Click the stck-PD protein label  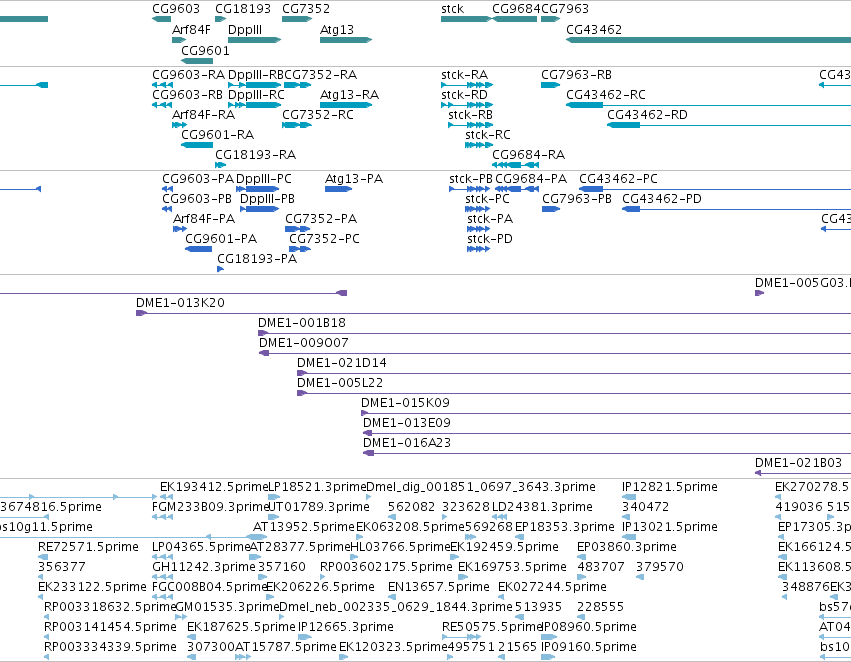[490, 239]
